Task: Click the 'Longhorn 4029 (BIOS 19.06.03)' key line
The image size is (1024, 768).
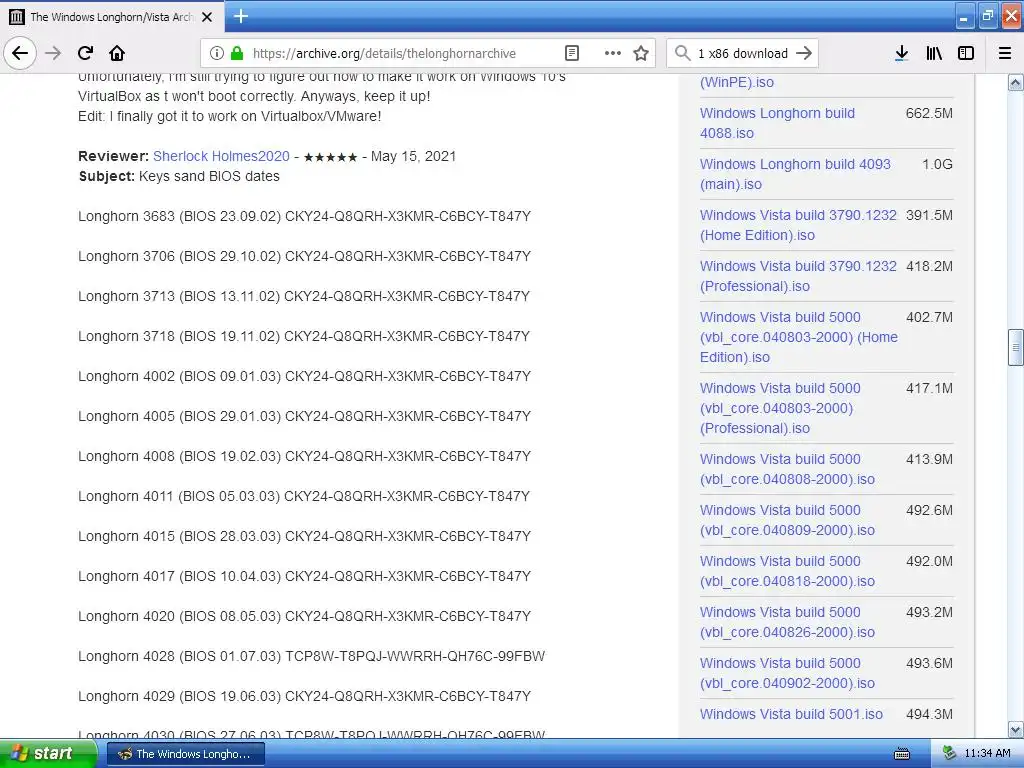Action: [304, 696]
